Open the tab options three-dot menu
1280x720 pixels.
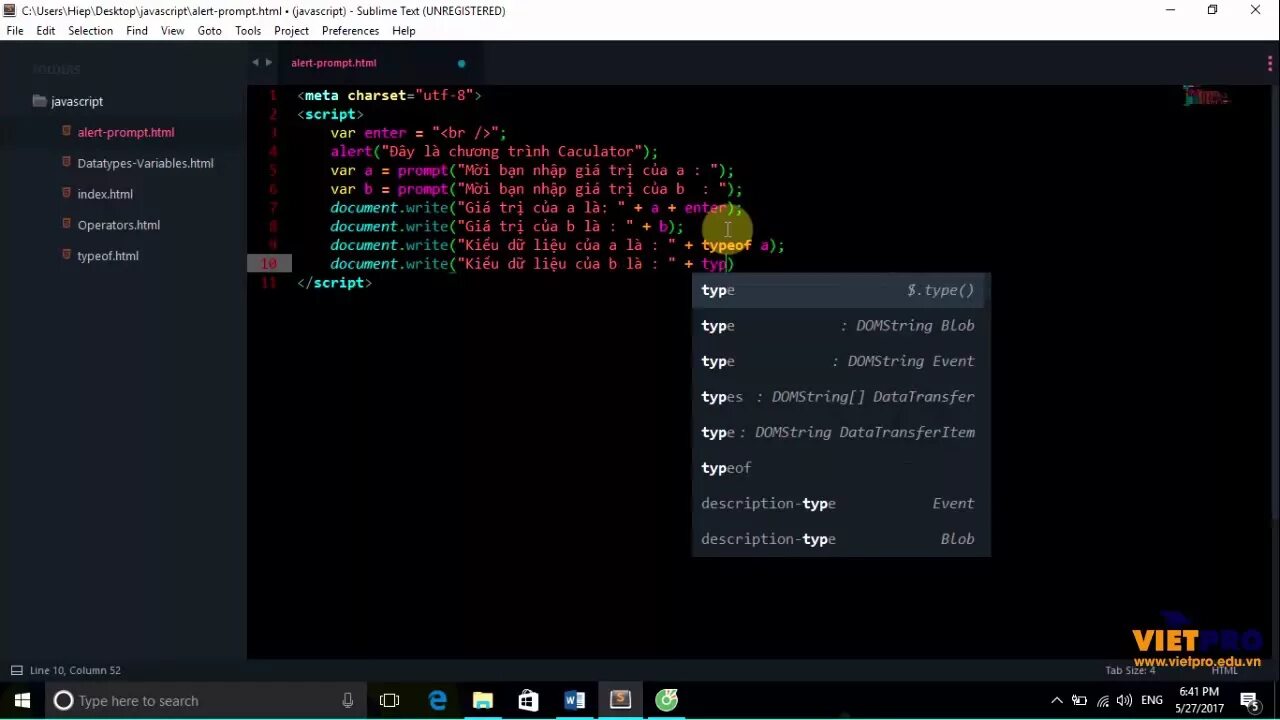point(1270,63)
